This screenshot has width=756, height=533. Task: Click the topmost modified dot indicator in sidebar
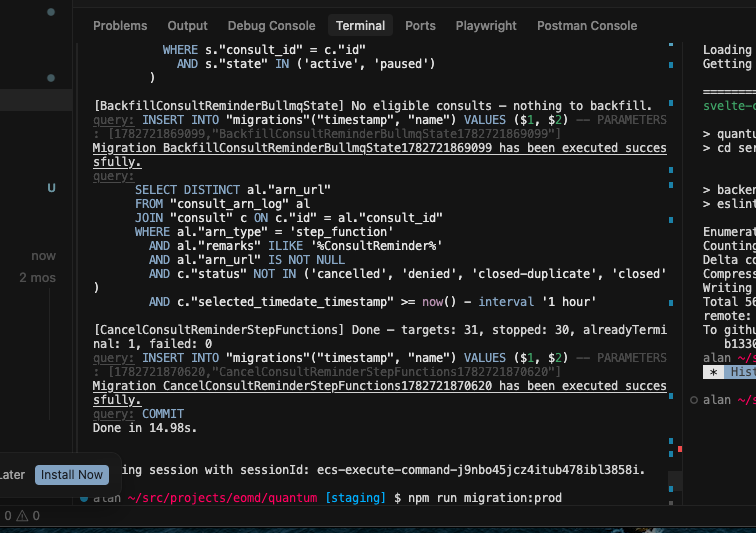(x=51, y=12)
